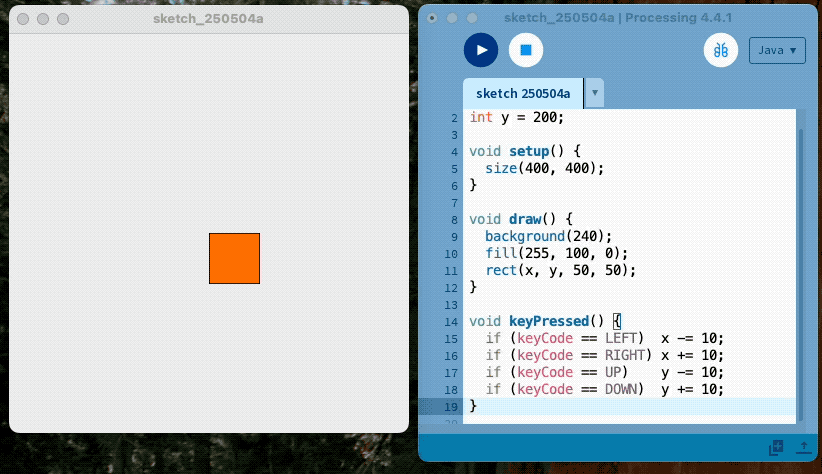Viewport: 822px width, 474px height.
Task: Stop the running sketch
Action: [x=525, y=49]
